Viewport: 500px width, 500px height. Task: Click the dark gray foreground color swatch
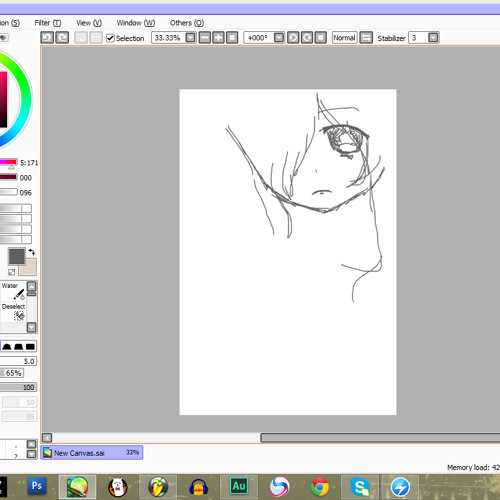click(16, 257)
